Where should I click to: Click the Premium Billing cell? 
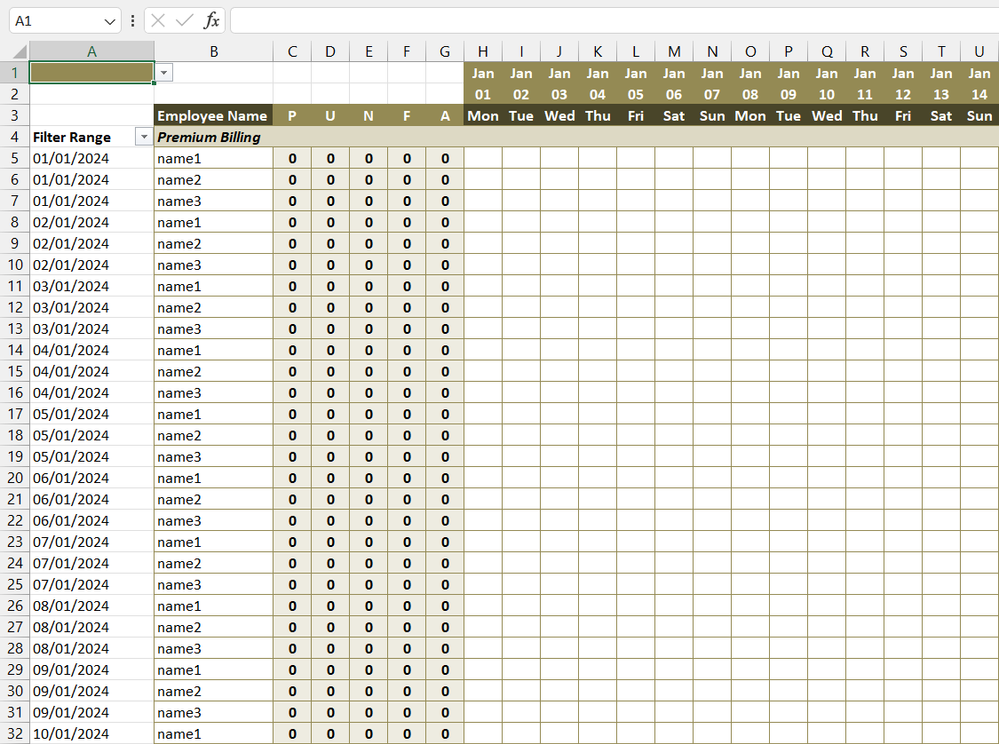coord(213,137)
